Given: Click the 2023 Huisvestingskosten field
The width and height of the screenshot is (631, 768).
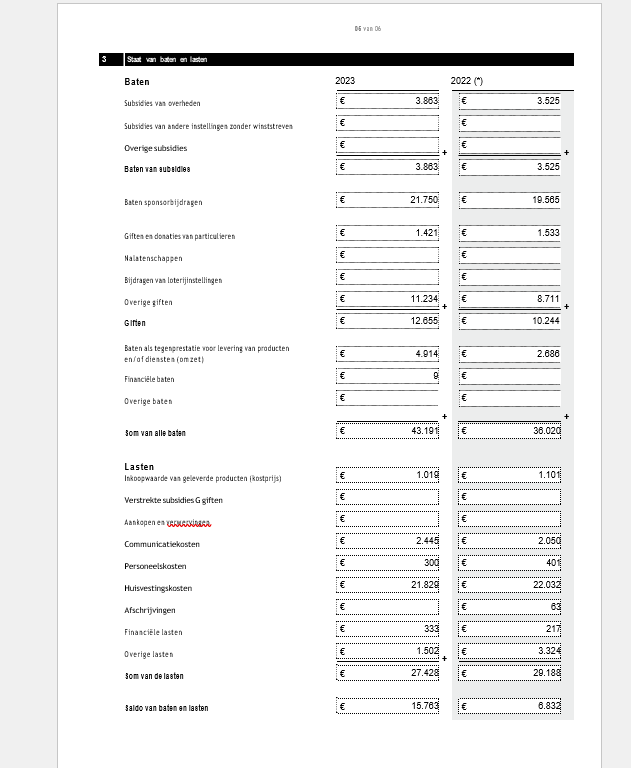Looking at the screenshot, I should [388, 586].
